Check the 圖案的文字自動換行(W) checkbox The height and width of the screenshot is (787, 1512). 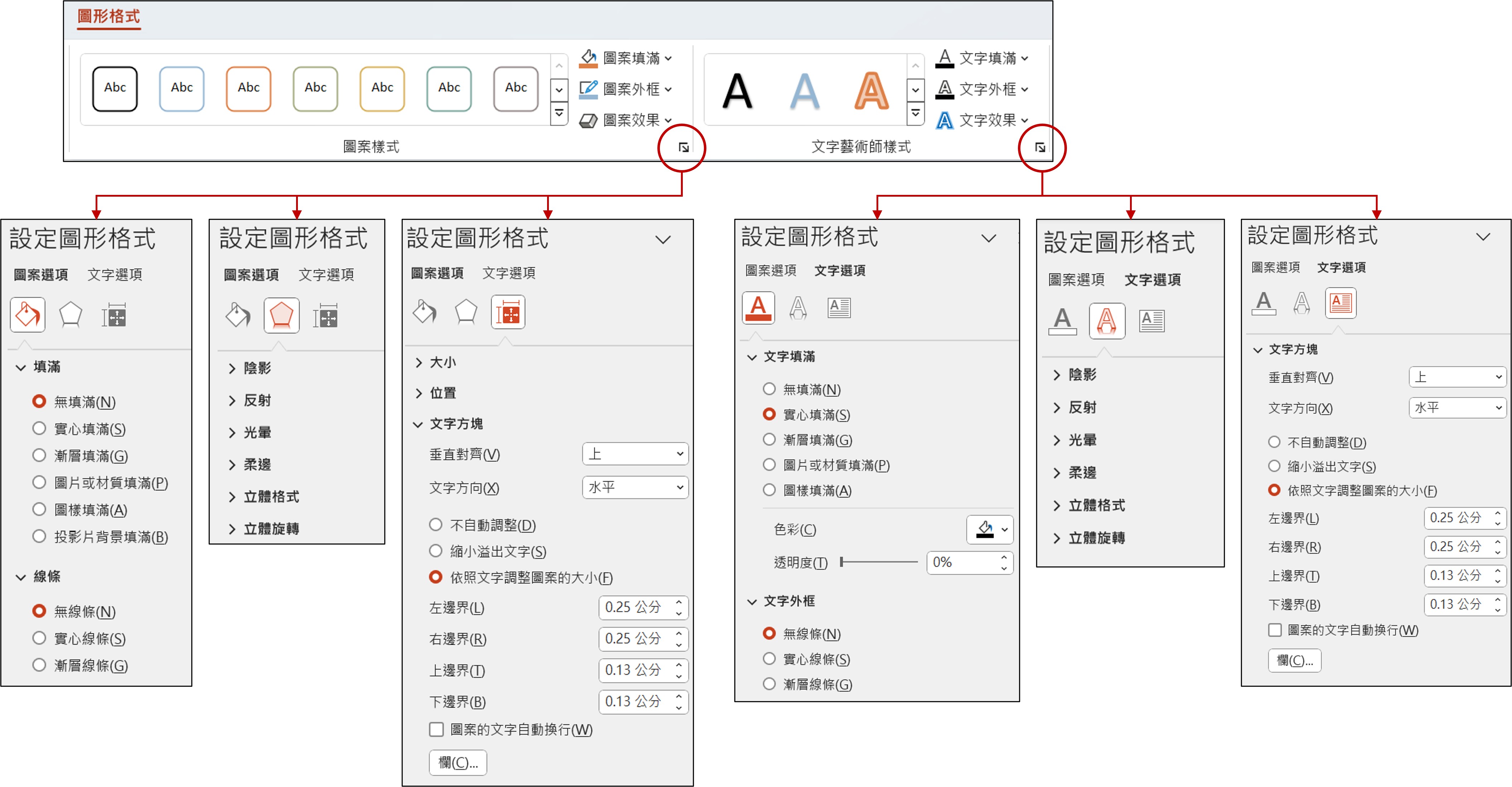point(436,729)
